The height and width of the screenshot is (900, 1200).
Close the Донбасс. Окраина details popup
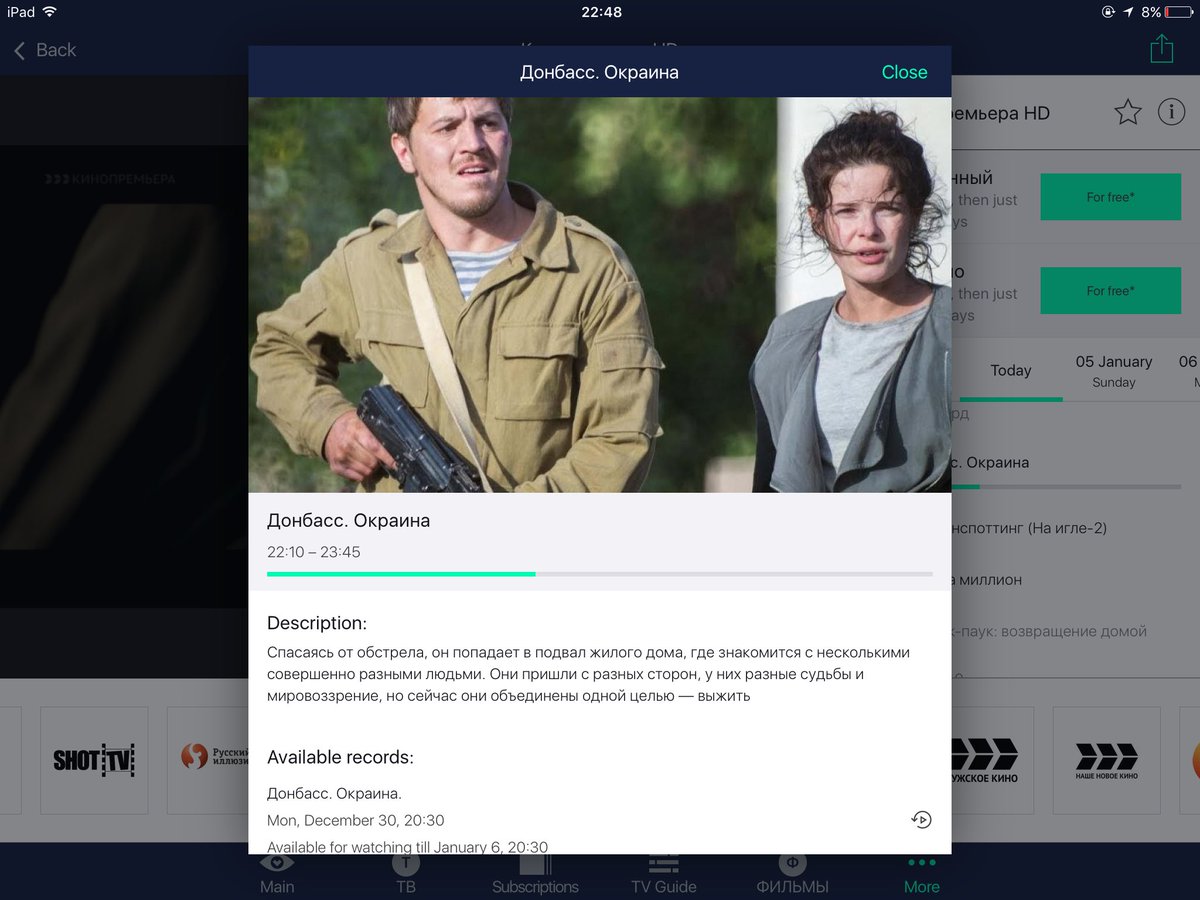904,72
